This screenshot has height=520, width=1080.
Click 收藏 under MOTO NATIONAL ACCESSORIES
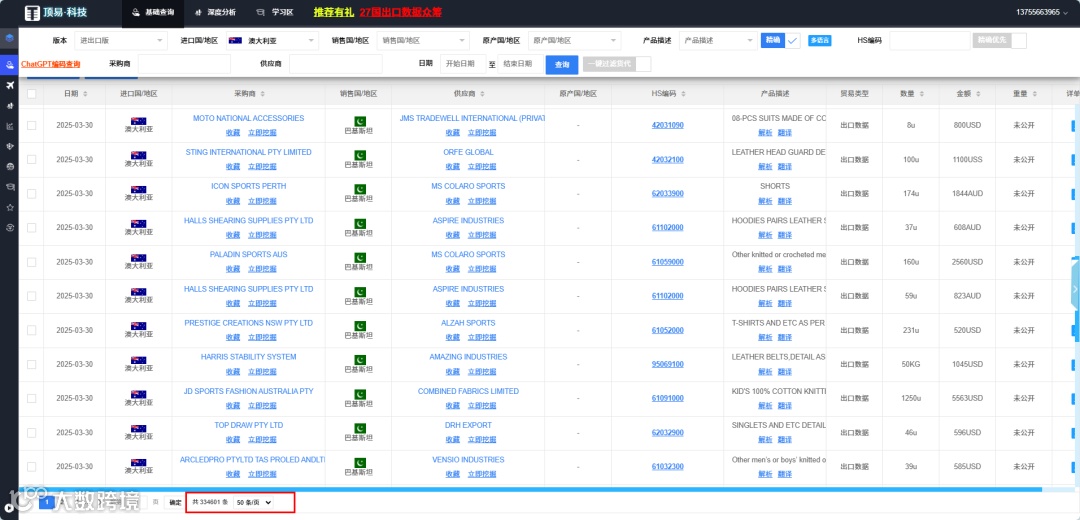click(x=233, y=132)
